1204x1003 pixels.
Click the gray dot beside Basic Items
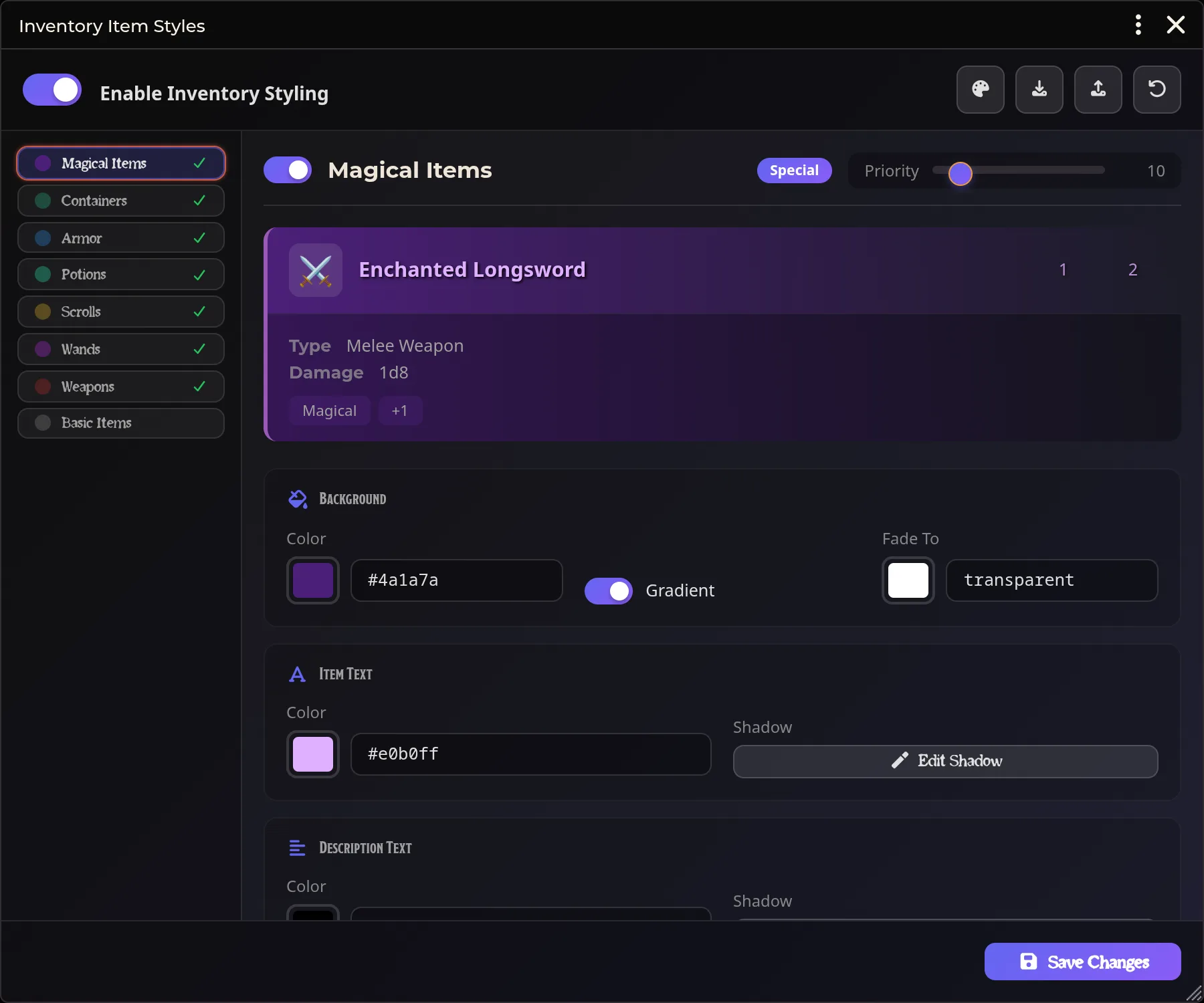click(x=43, y=423)
